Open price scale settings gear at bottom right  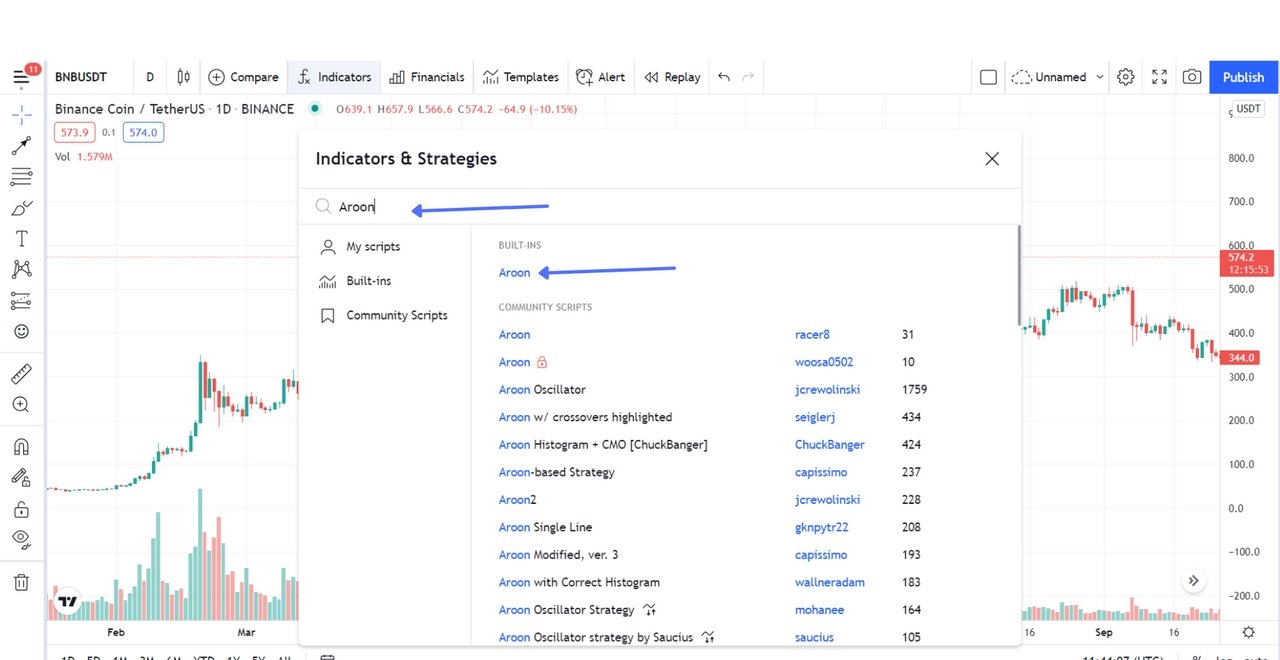pos(1249,632)
